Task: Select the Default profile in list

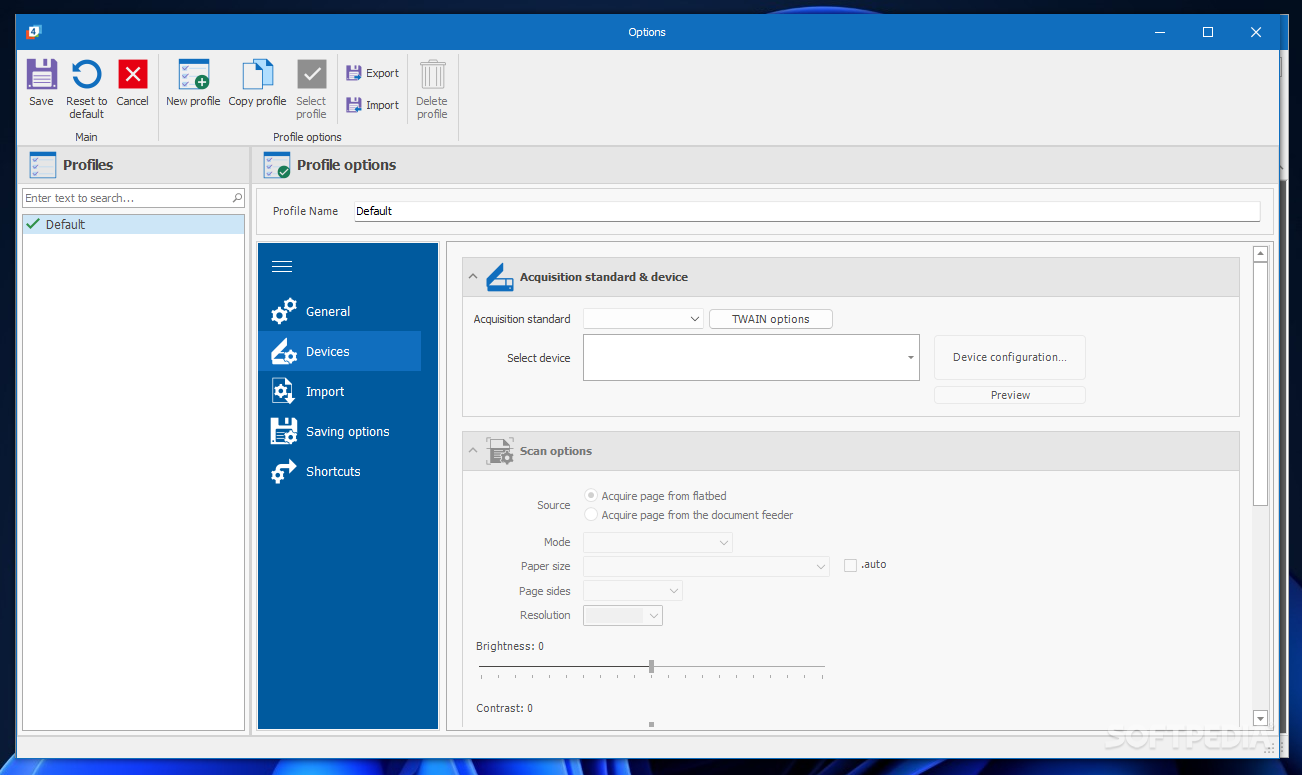Action: [133, 224]
